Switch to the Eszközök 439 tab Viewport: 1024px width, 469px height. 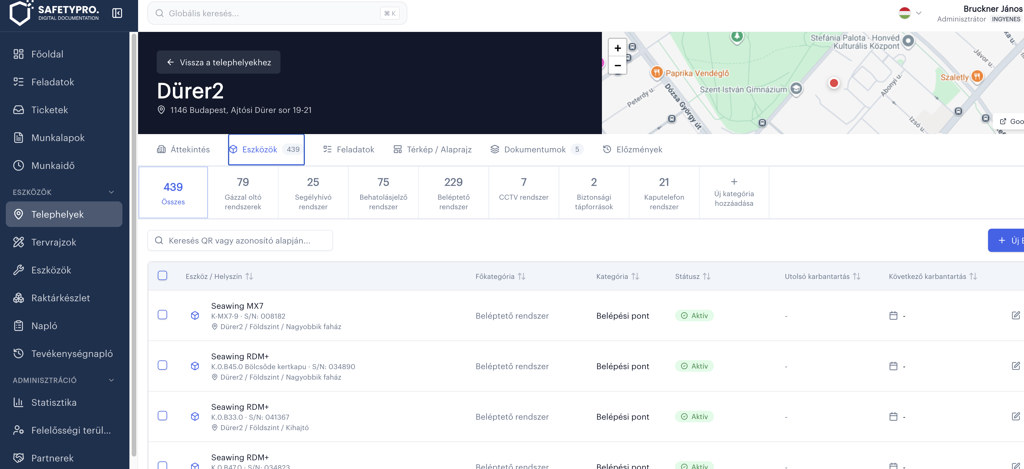266,150
